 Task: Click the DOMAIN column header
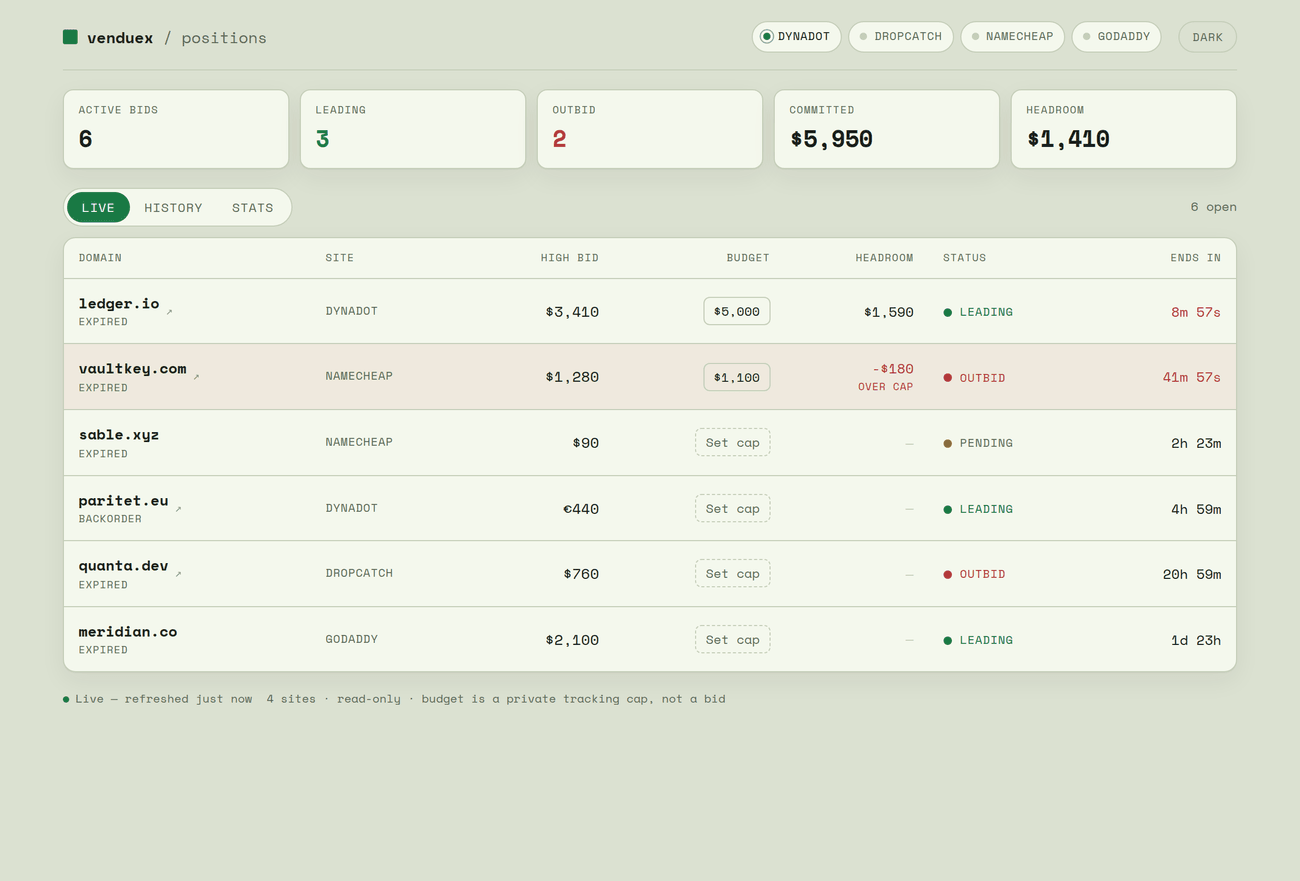click(100, 258)
